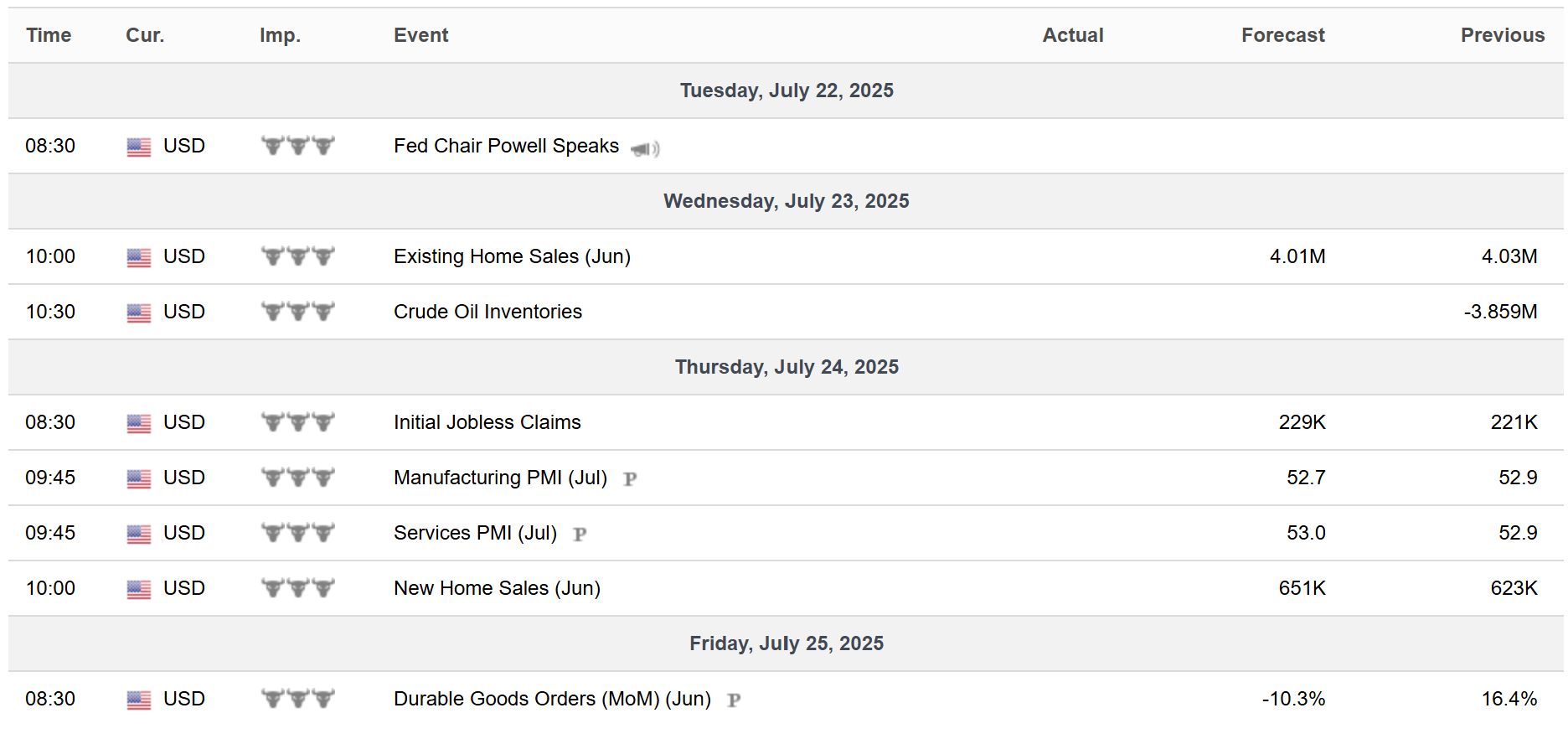Open the Crude Oil Inventories event link
This screenshot has height=744, width=1568.
tap(487, 312)
